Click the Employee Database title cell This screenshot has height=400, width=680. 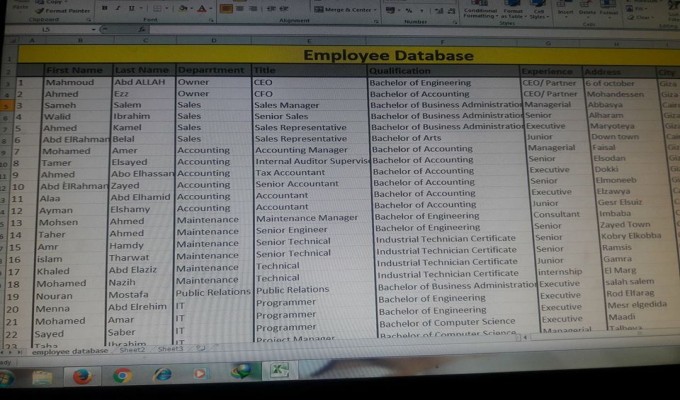pyautogui.click(x=374, y=54)
